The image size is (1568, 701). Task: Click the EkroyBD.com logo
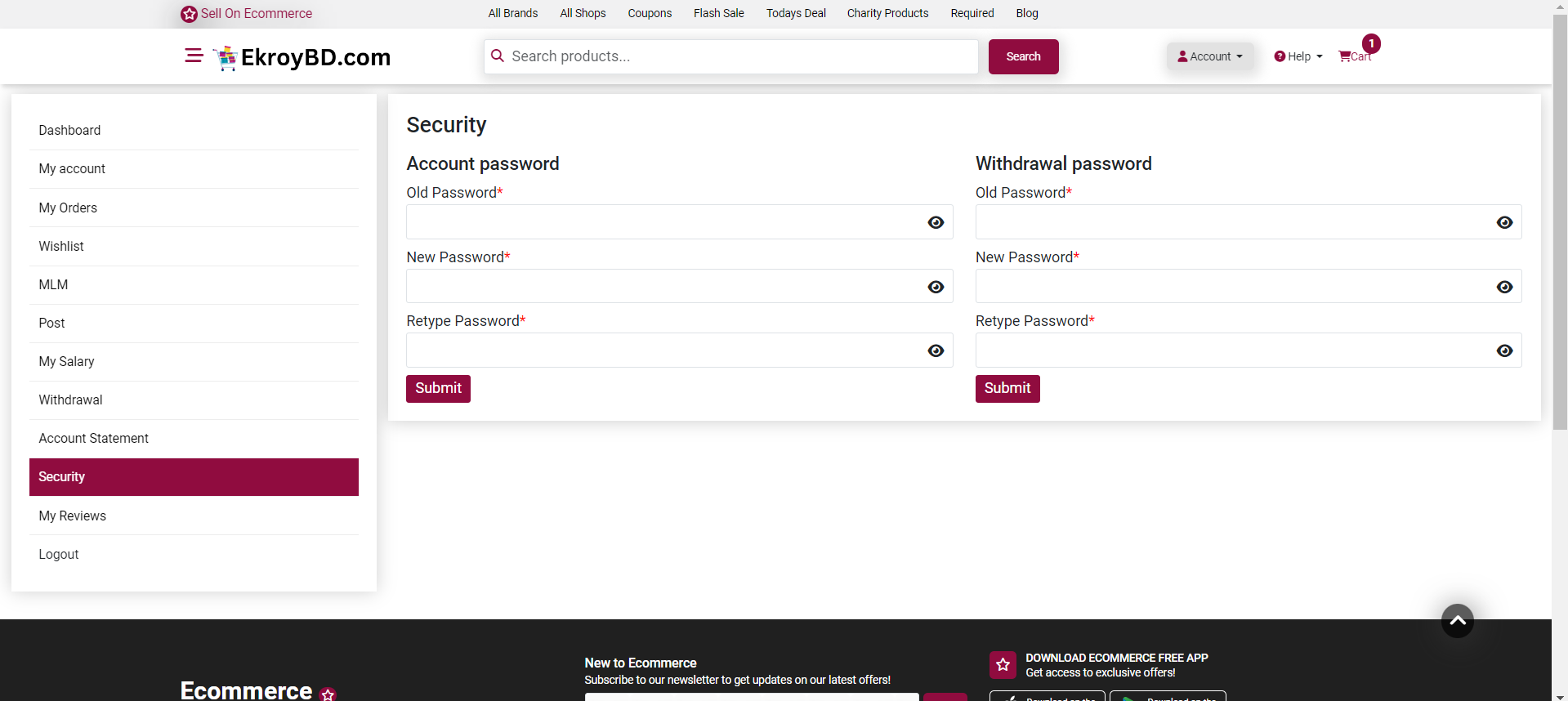pos(302,57)
